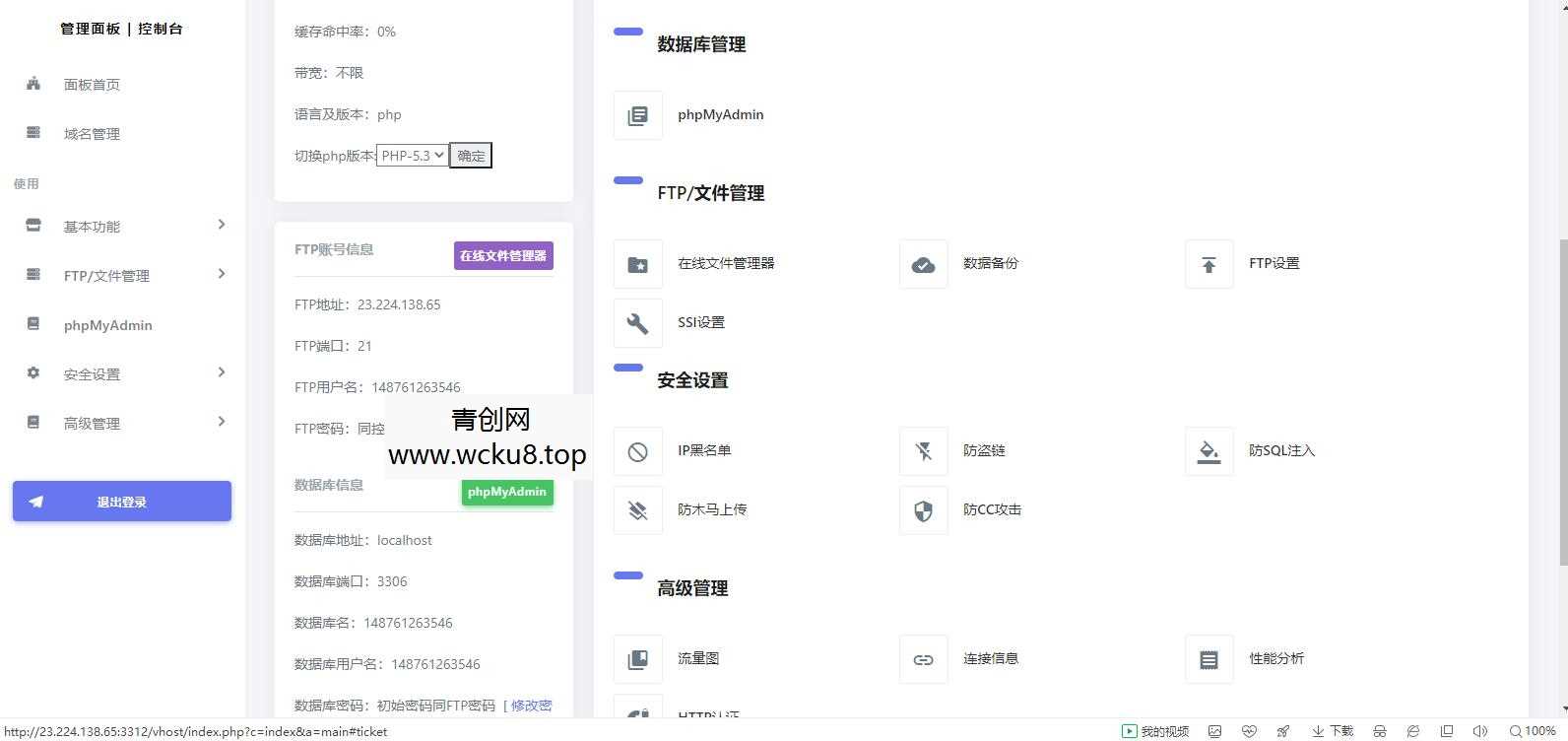Expand the 基本功能 sidebar menu arrow

222,225
